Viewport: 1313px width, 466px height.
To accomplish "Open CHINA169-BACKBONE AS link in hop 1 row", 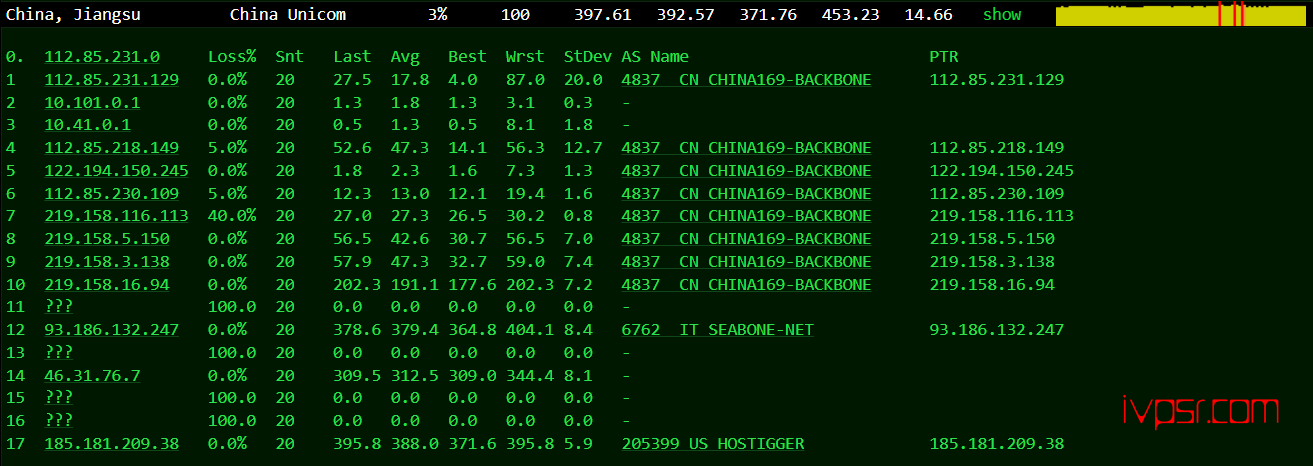I will (746, 80).
